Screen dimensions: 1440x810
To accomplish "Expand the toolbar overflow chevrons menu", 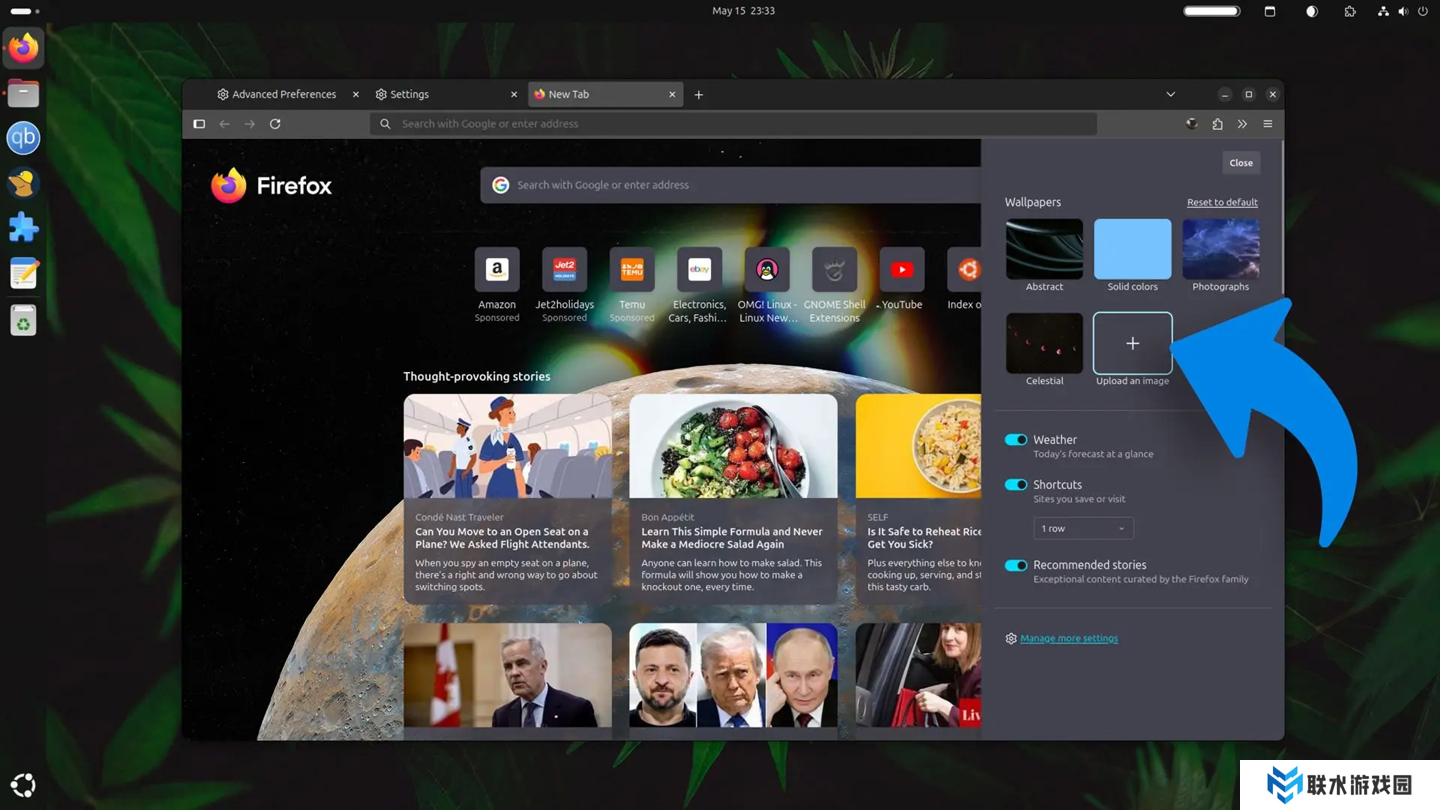I will point(1242,124).
